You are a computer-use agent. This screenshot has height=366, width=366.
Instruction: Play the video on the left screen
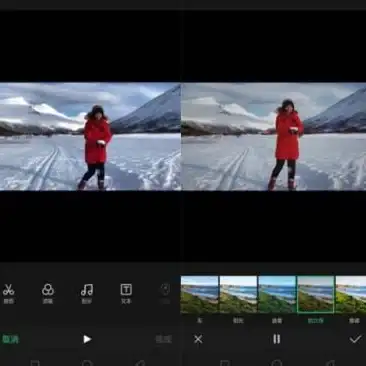coord(87,339)
